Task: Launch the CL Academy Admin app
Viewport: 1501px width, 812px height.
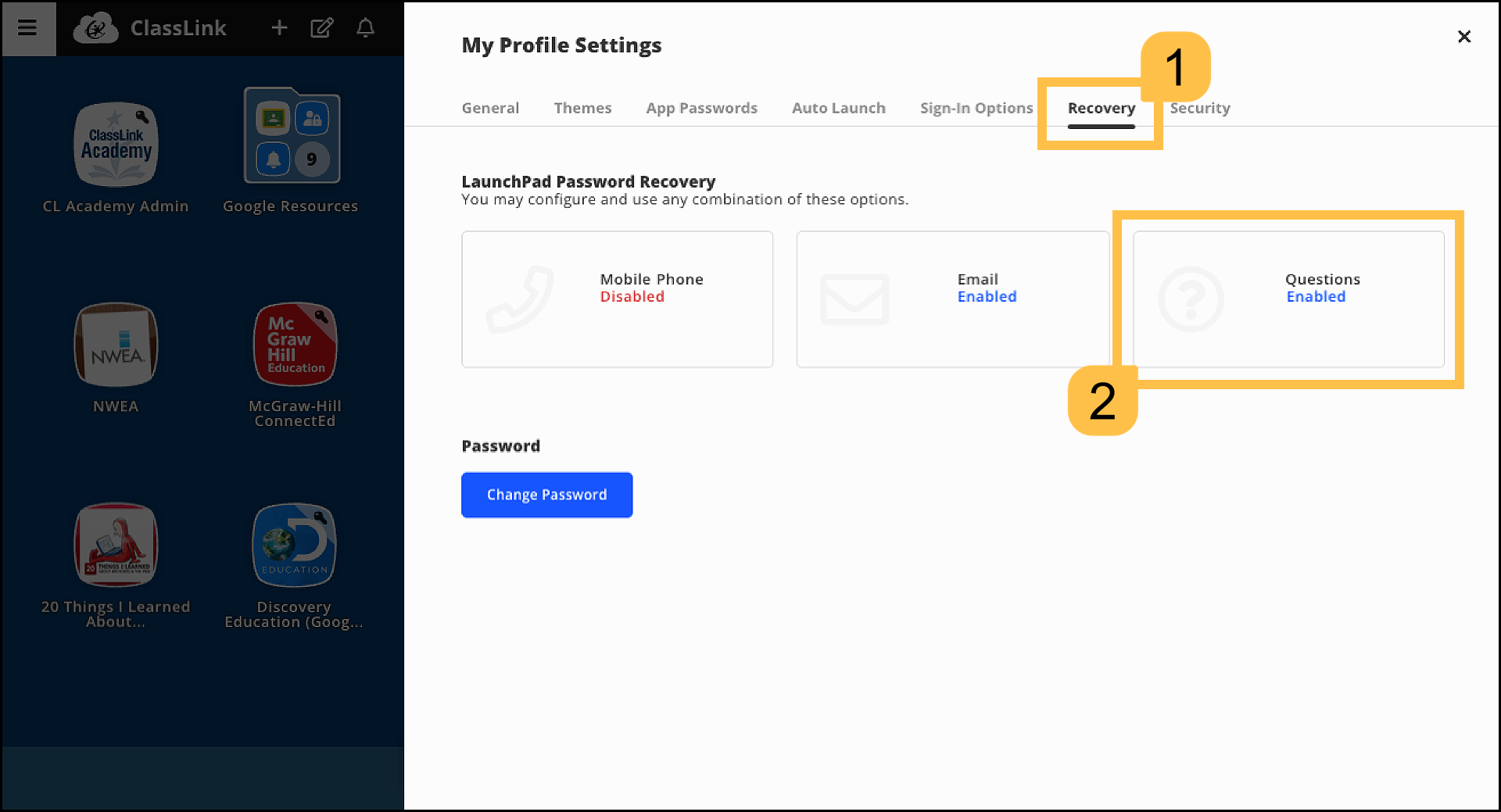Action: [115, 145]
